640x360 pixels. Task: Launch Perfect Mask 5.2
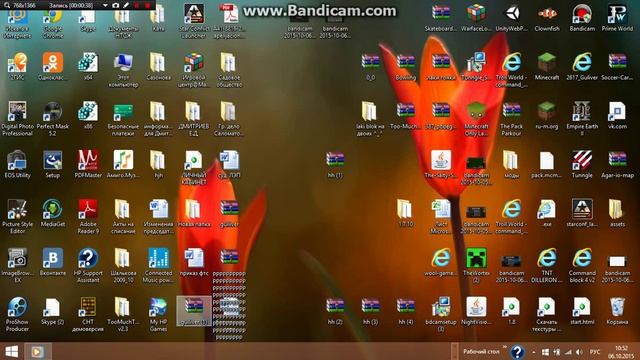pos(53,119)
